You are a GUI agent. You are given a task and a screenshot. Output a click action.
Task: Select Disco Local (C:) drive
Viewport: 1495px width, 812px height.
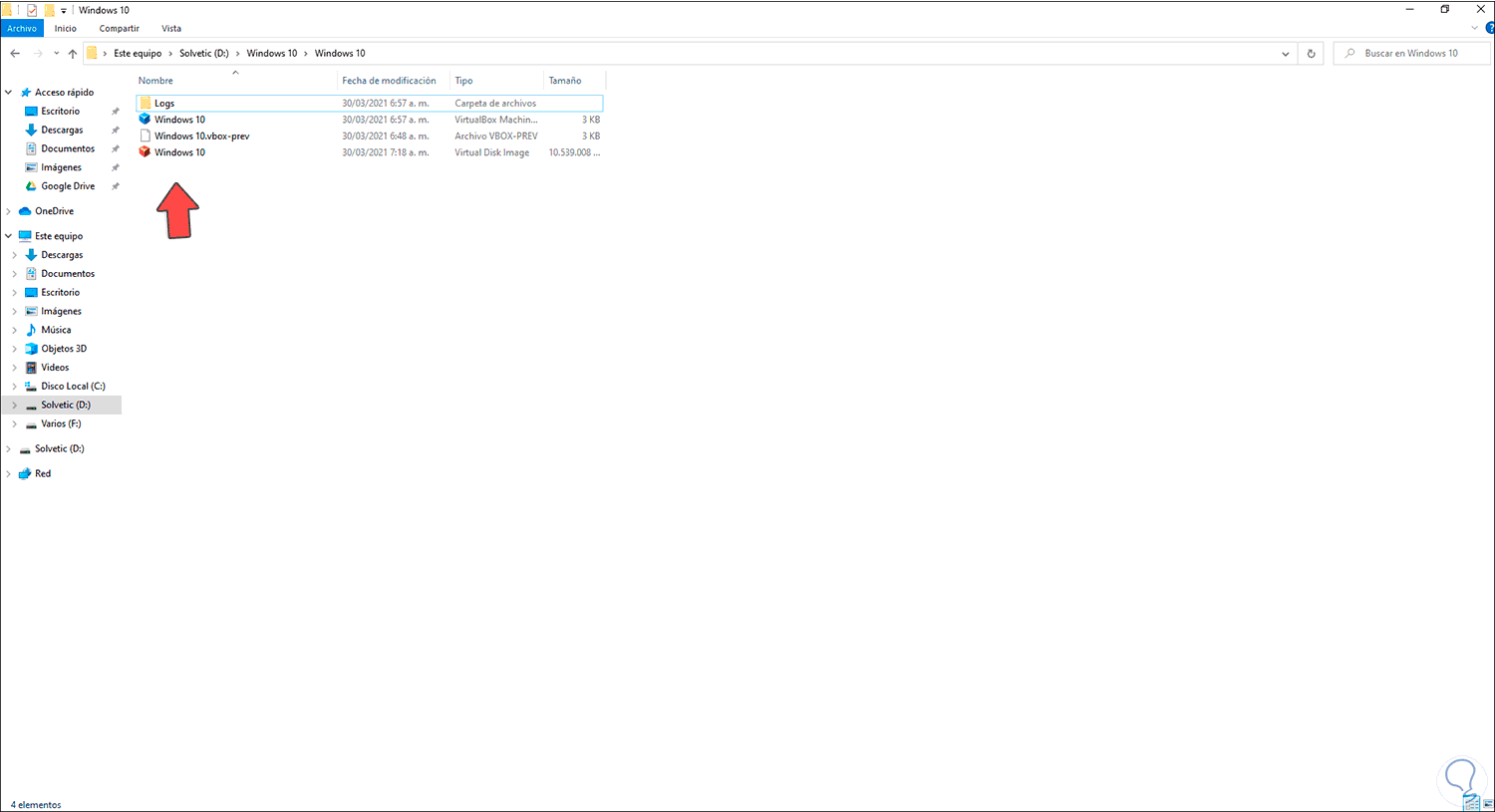[x=73, y=387]
